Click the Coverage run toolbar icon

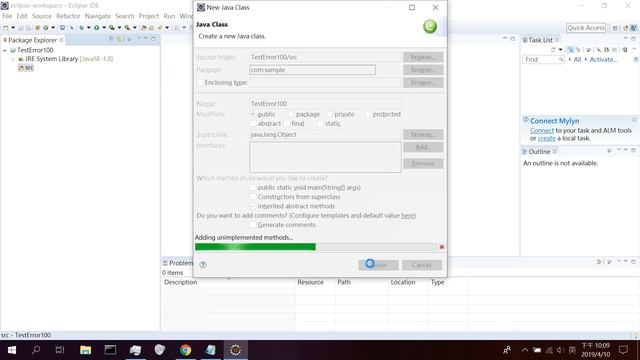click(x=111, y=28)
